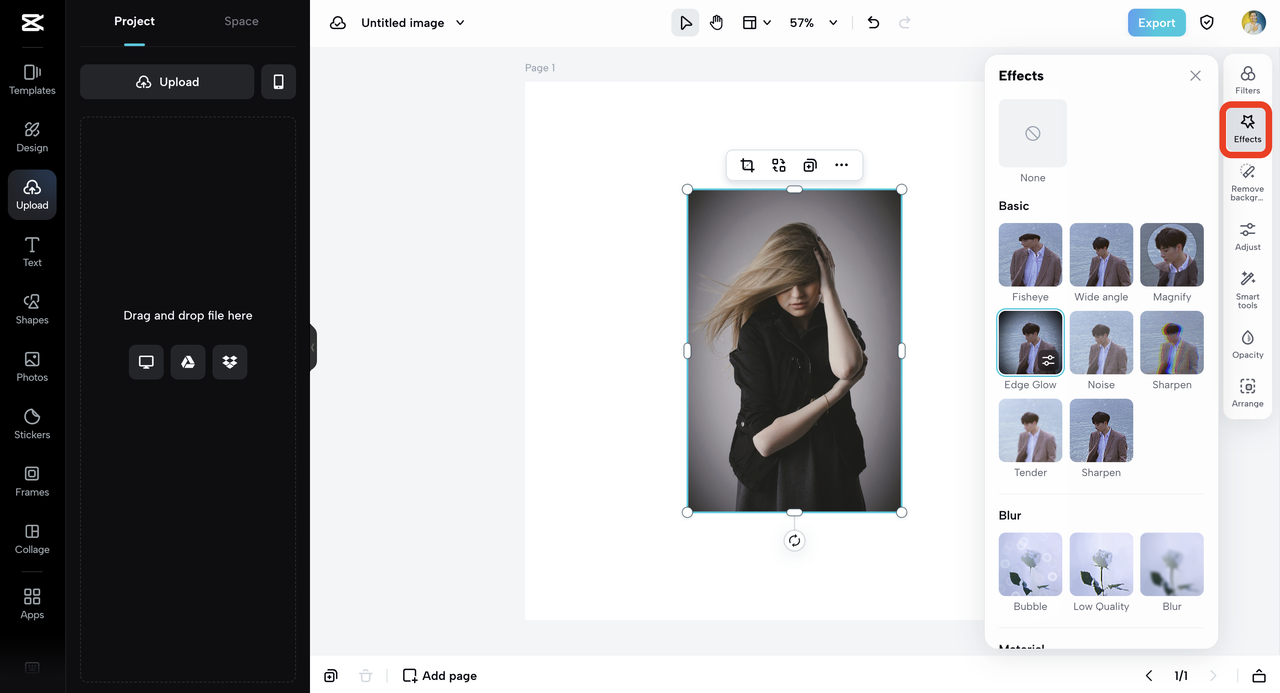Open the Photos panel
1280x693 pixels.
click(32, 367)
